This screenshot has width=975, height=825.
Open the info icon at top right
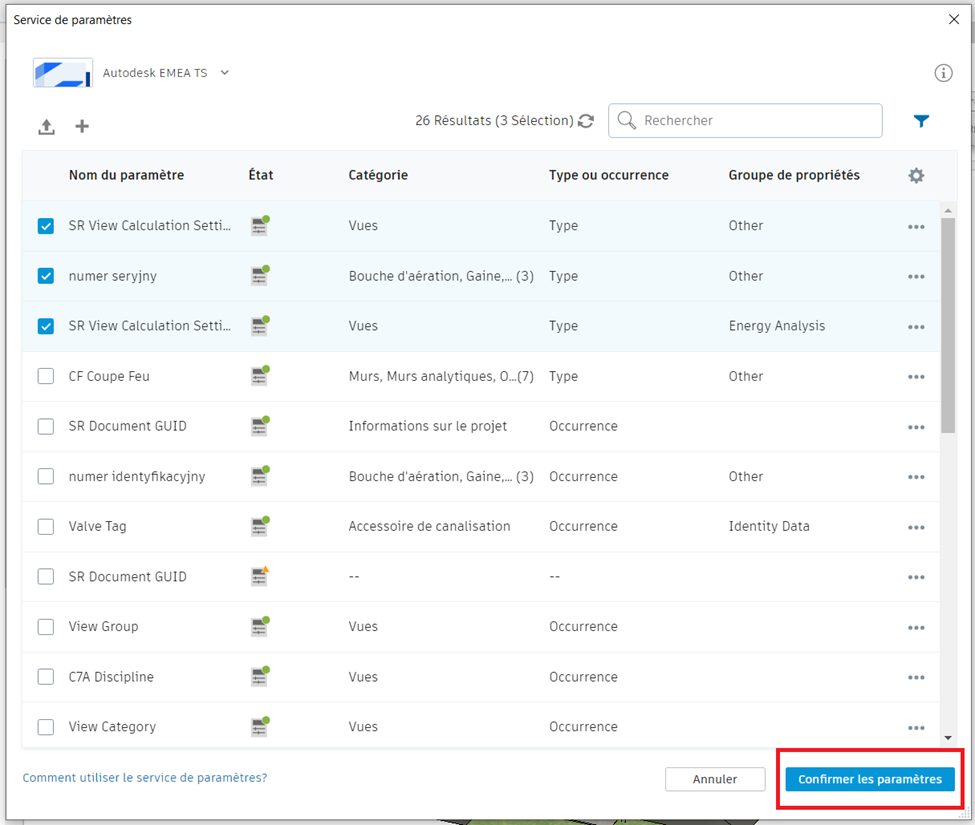[943, 73]
